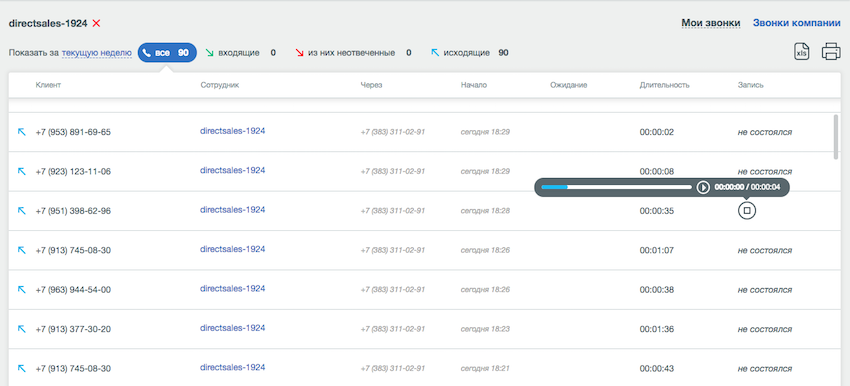Click start time 'сегодня 18:21'
Viewport: 850px width, 386px height.
(485, 369)
